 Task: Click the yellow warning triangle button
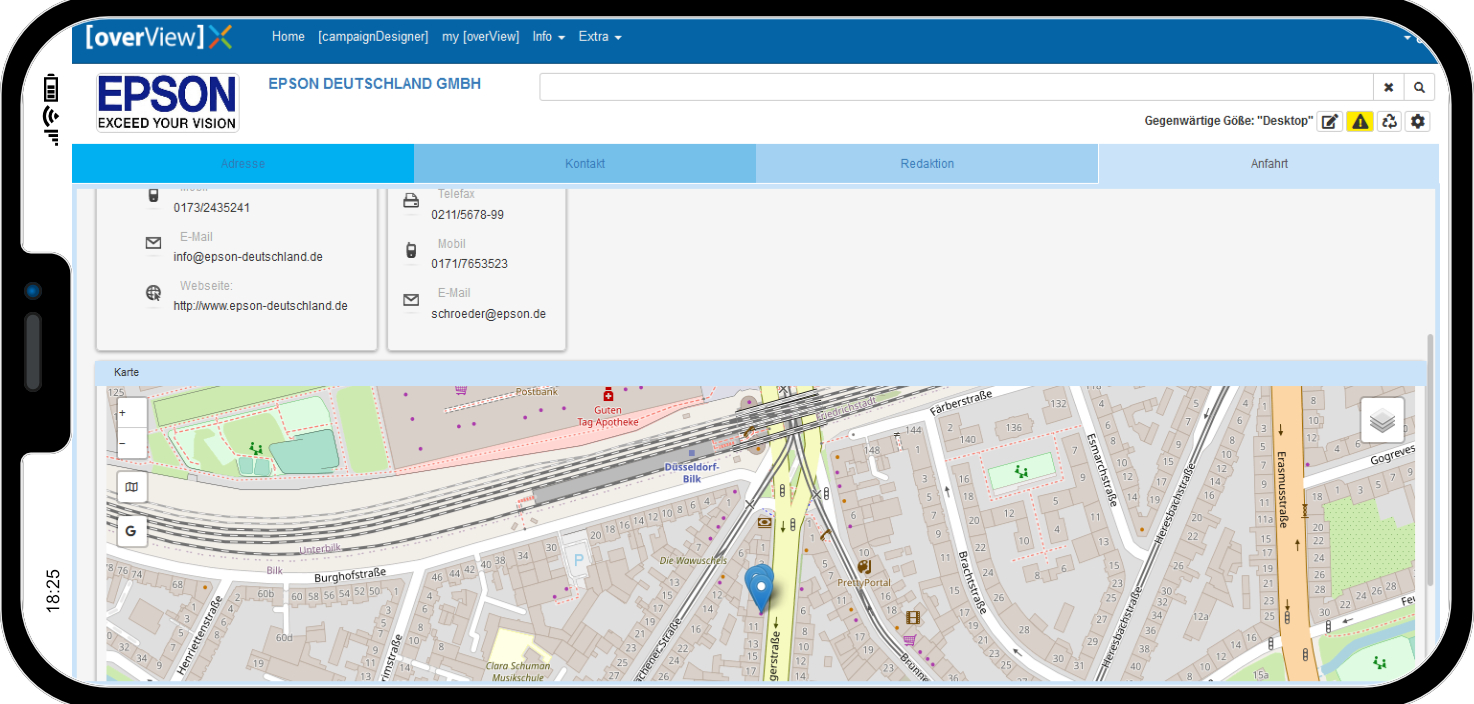(1359, 121)
